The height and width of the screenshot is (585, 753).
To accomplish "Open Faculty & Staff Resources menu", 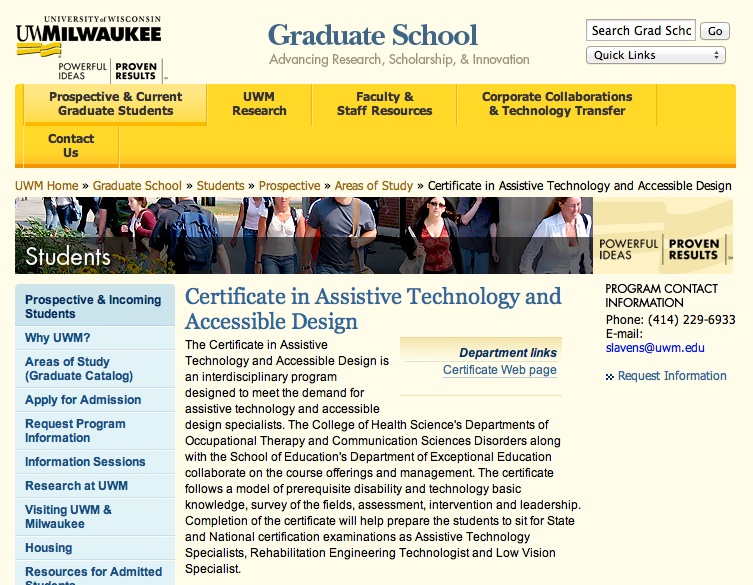I will pos(384,104).
